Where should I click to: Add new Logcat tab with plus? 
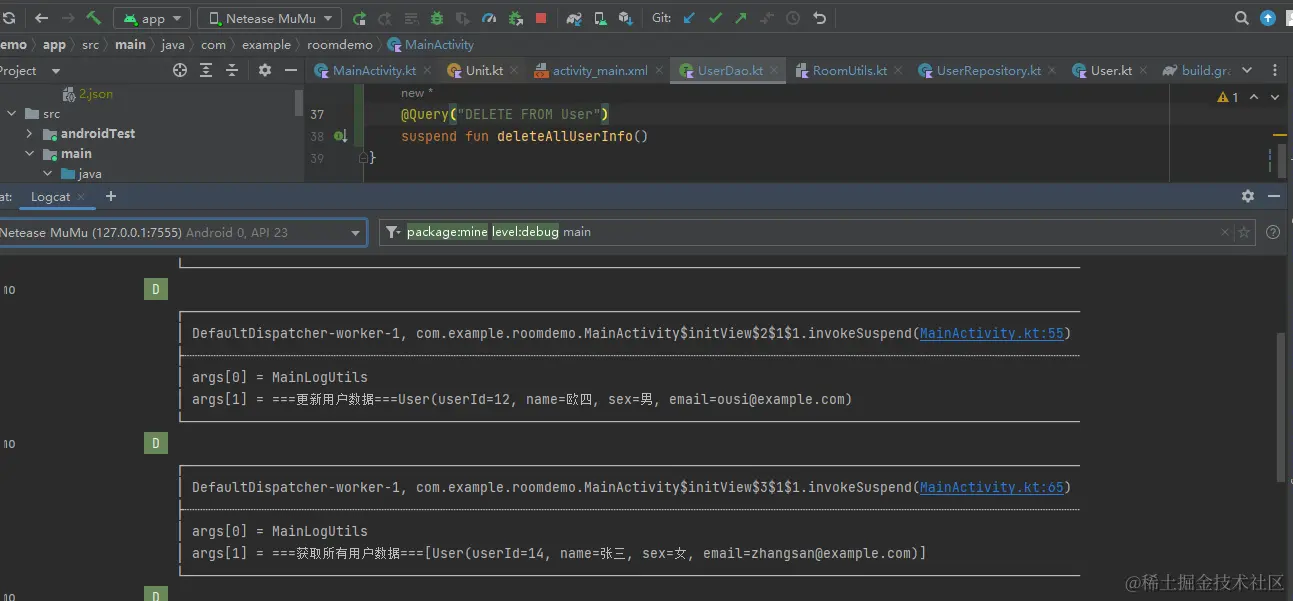pyautogui.click(x=111, y=197)
